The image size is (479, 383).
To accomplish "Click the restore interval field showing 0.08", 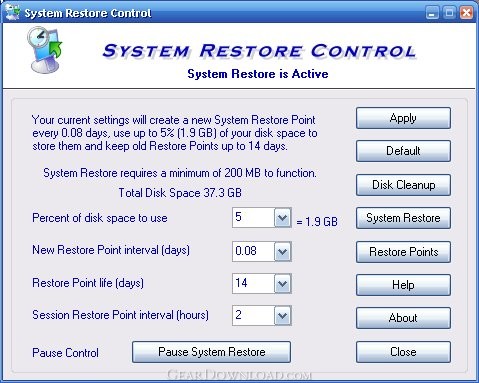I will (x=253, y=251).
